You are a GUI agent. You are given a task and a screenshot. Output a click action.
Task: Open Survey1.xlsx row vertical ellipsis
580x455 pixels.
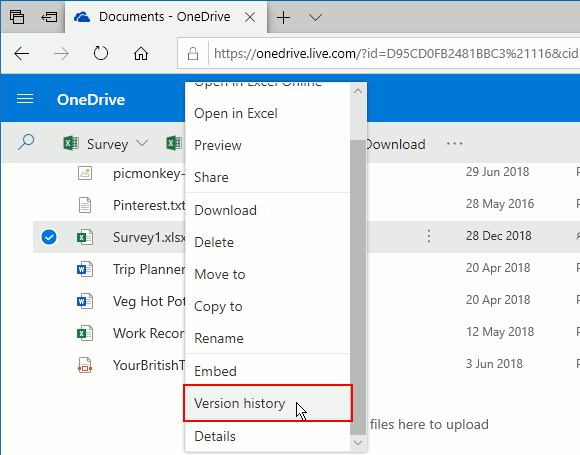click(429, 236)
